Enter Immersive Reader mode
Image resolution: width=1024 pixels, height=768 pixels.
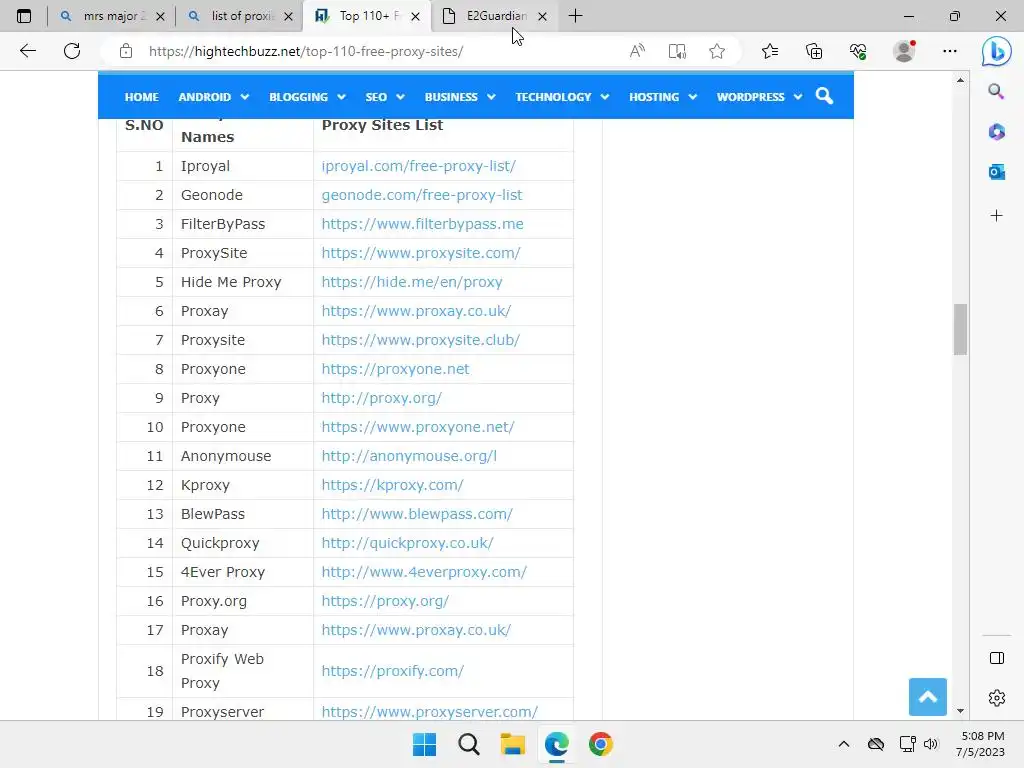click(677, 51)
